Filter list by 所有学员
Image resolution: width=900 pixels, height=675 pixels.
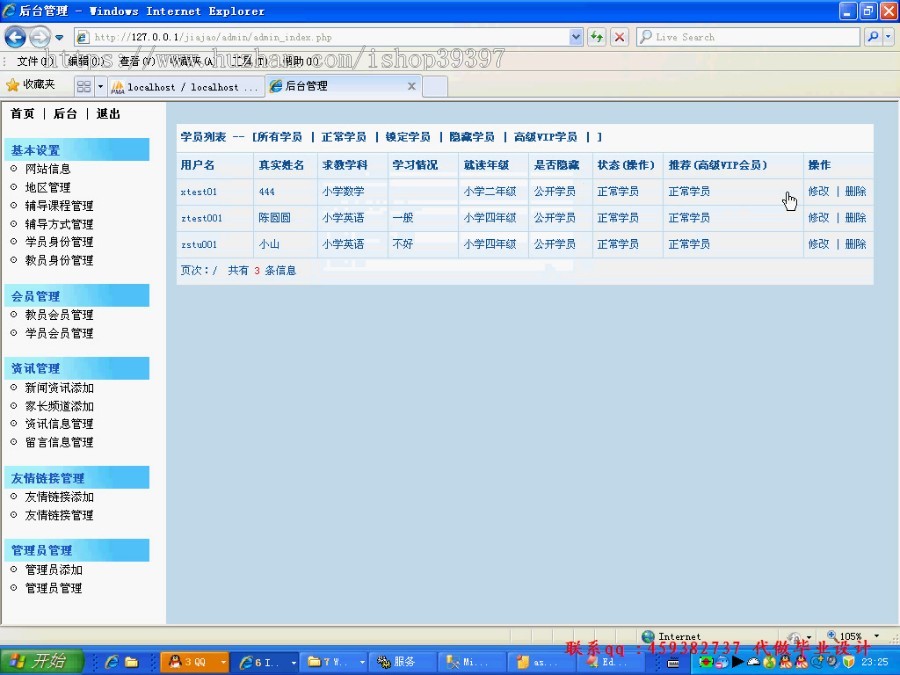279,137
